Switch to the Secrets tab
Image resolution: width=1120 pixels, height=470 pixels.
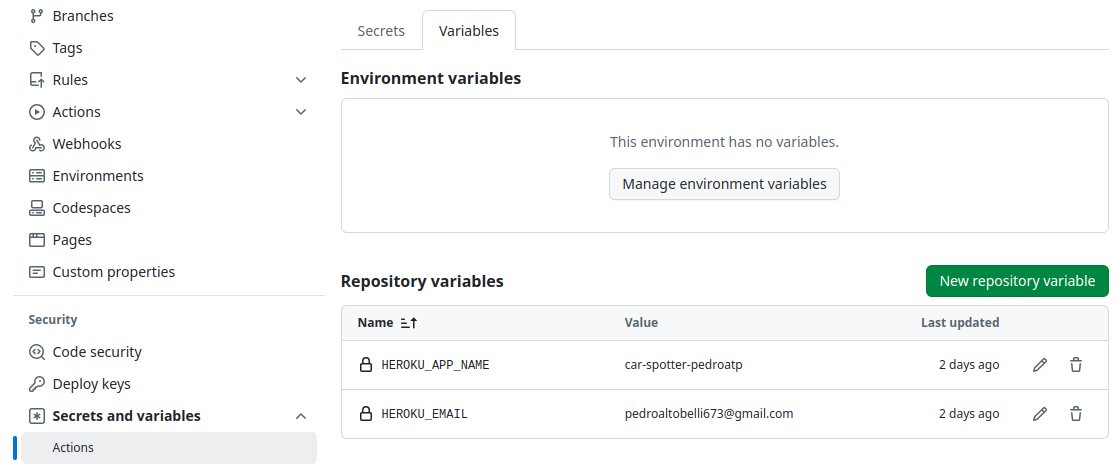click(x=381, y=31)
